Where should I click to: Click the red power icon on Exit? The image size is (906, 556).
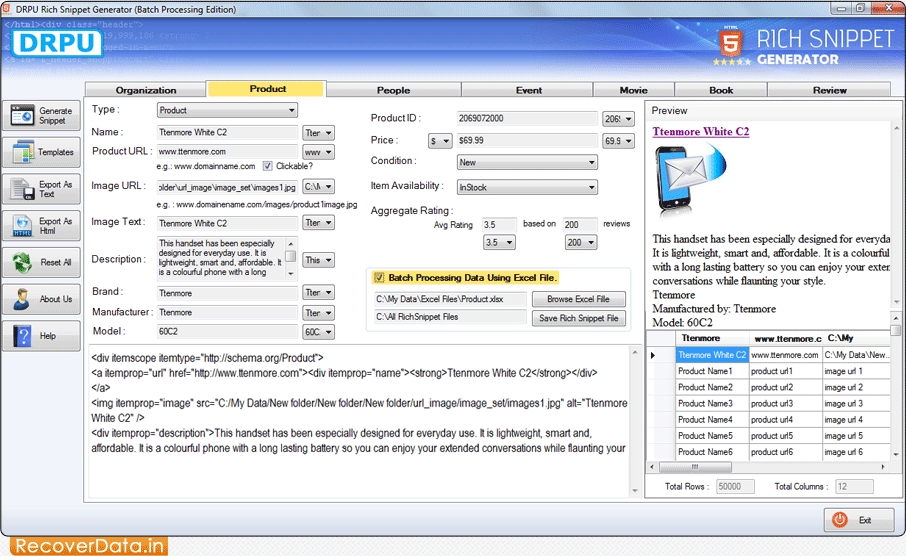[840, 520]
